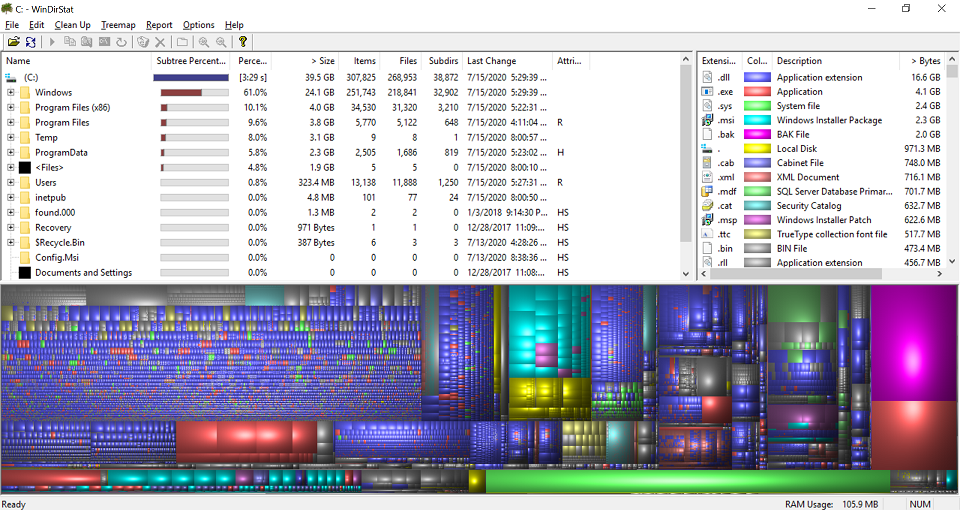Viewport: 960px width, 510px height.
Task: Click the Explorer Here toolbar icon
Action: click(86, 42)
